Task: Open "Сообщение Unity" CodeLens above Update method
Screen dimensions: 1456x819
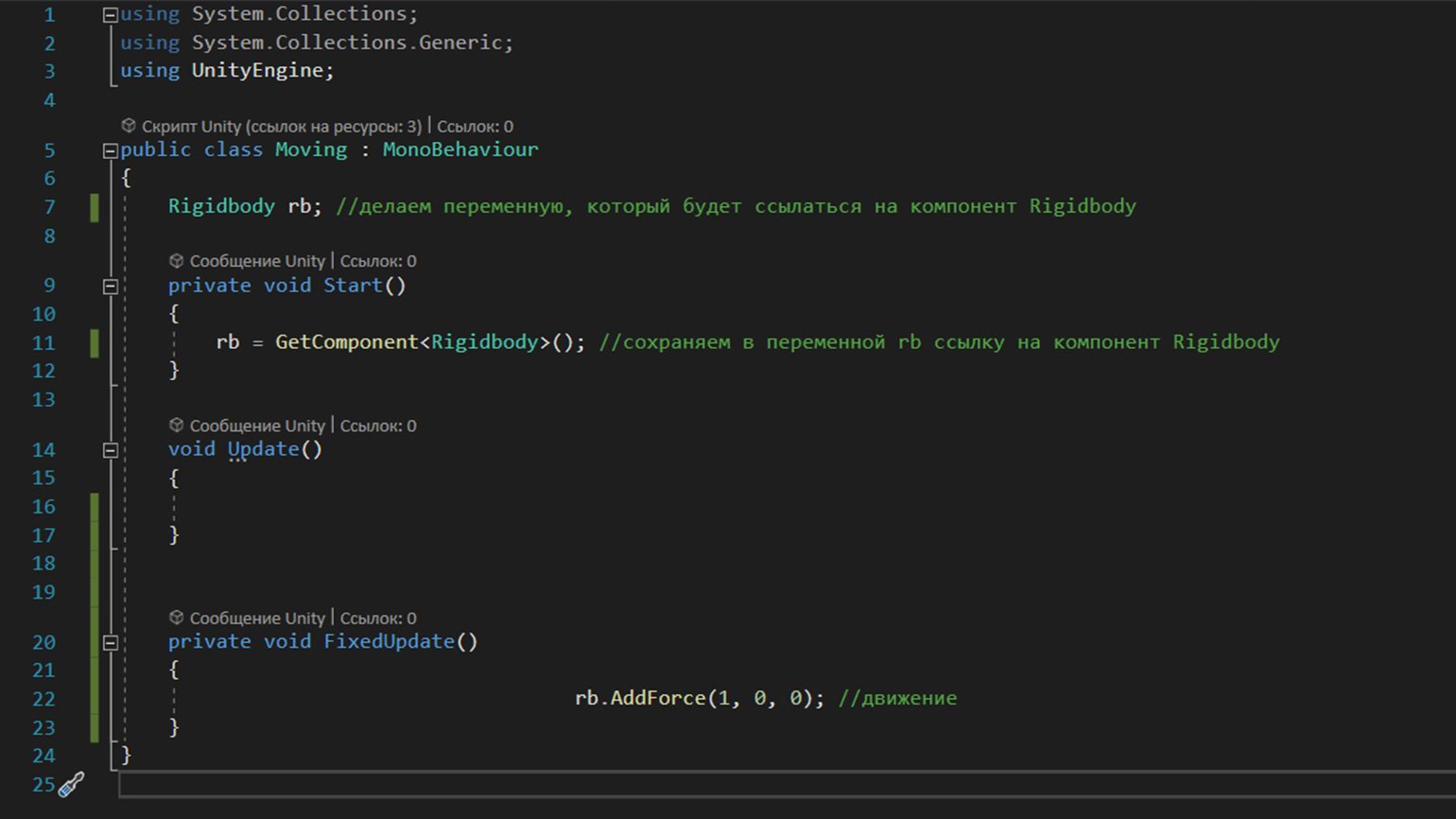Action: tap(257, 426)
